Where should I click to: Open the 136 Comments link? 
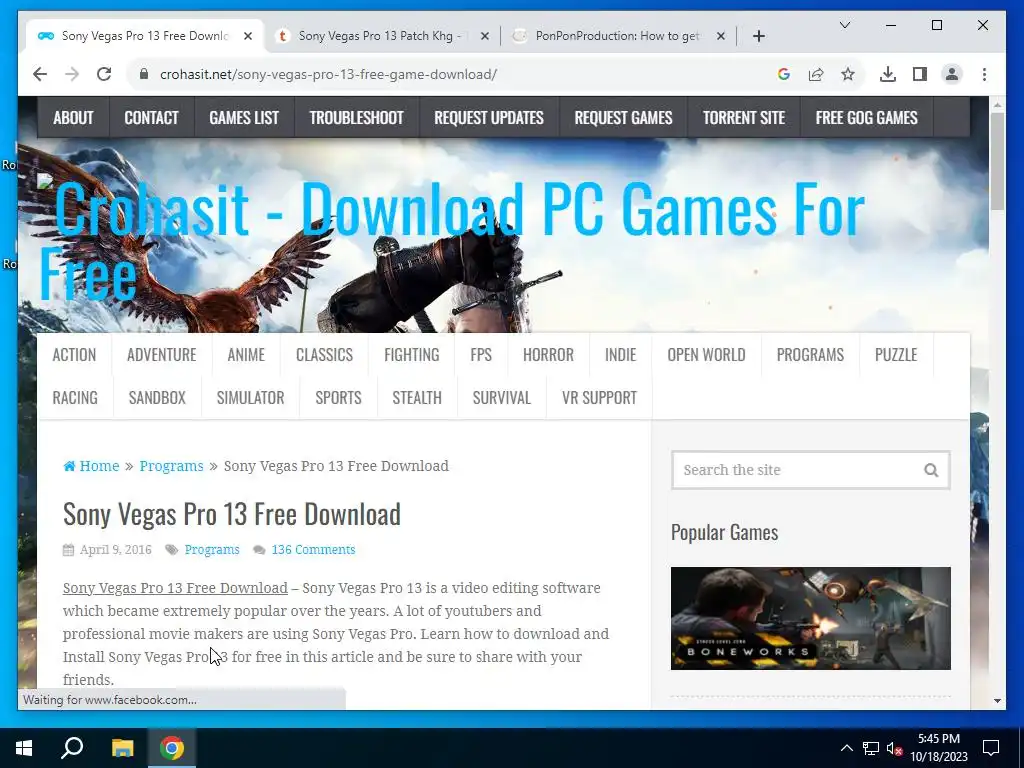coord(313,550)
